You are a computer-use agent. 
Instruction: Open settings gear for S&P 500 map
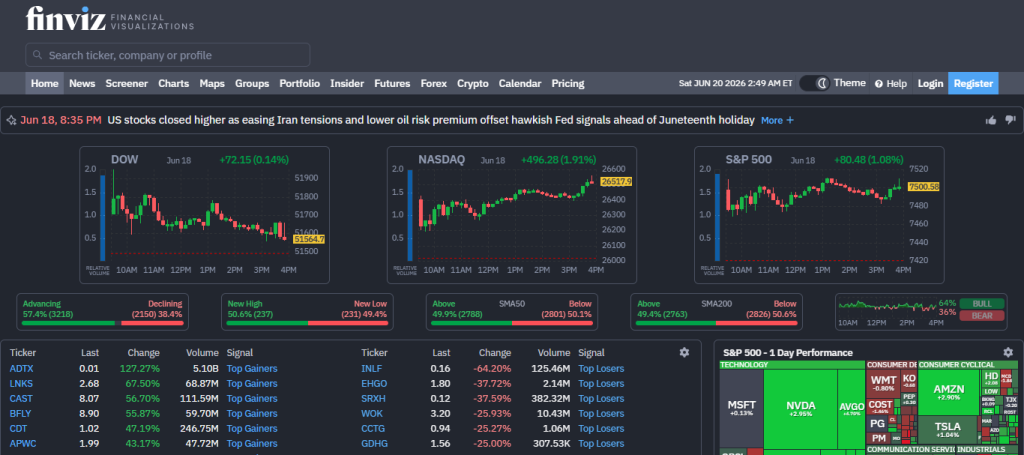point(1008,352)
